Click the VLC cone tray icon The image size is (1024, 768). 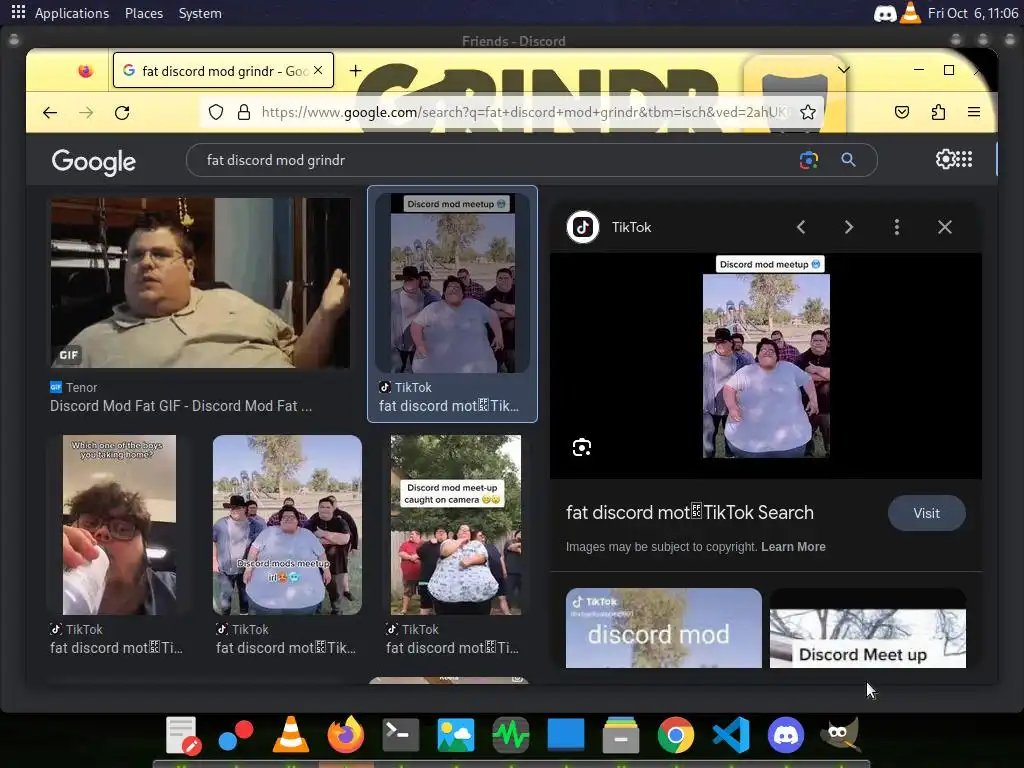pyautogui.click(x=910, y=12)
